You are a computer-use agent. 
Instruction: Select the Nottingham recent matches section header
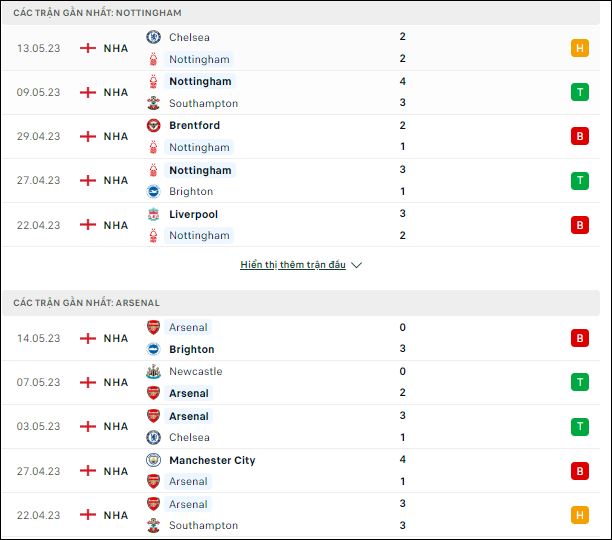[x=301, y=13]
